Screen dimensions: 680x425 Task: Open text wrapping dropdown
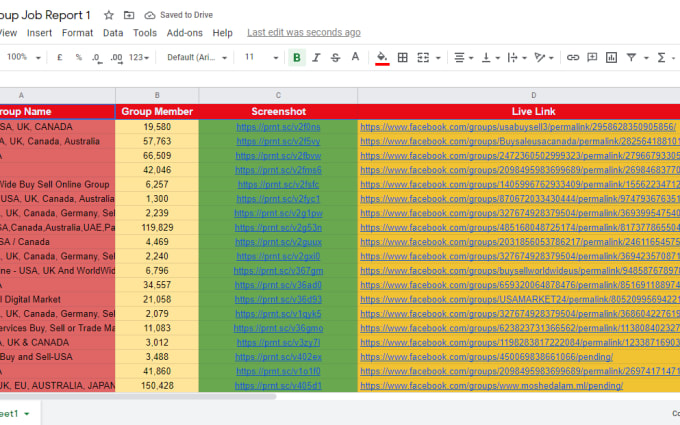(x=517, y=57)
